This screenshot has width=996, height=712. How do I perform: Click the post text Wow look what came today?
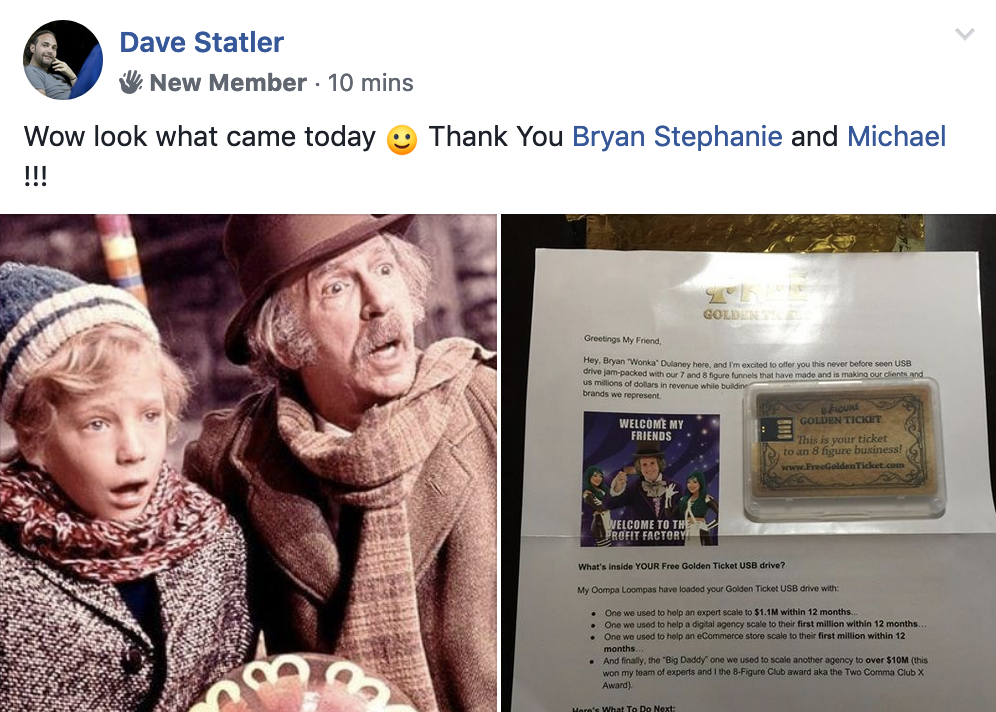[199, 137]
